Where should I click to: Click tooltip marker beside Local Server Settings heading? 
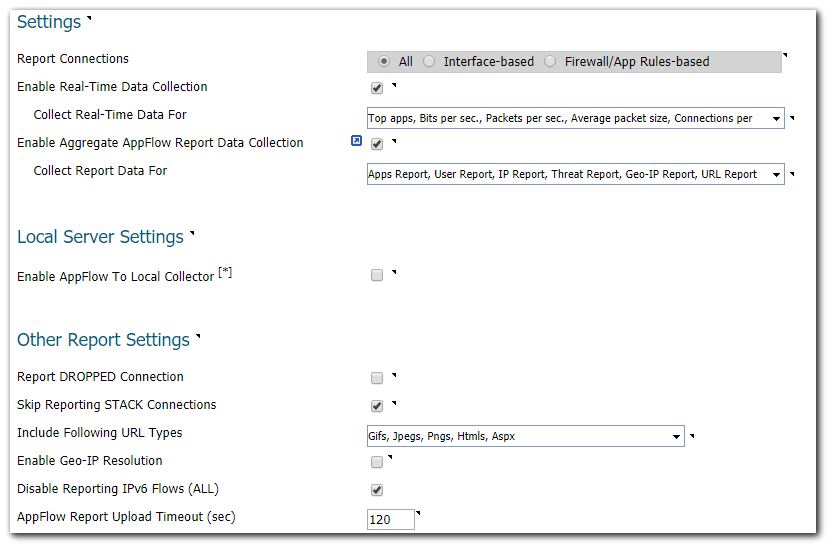click(x=192, y=233)
